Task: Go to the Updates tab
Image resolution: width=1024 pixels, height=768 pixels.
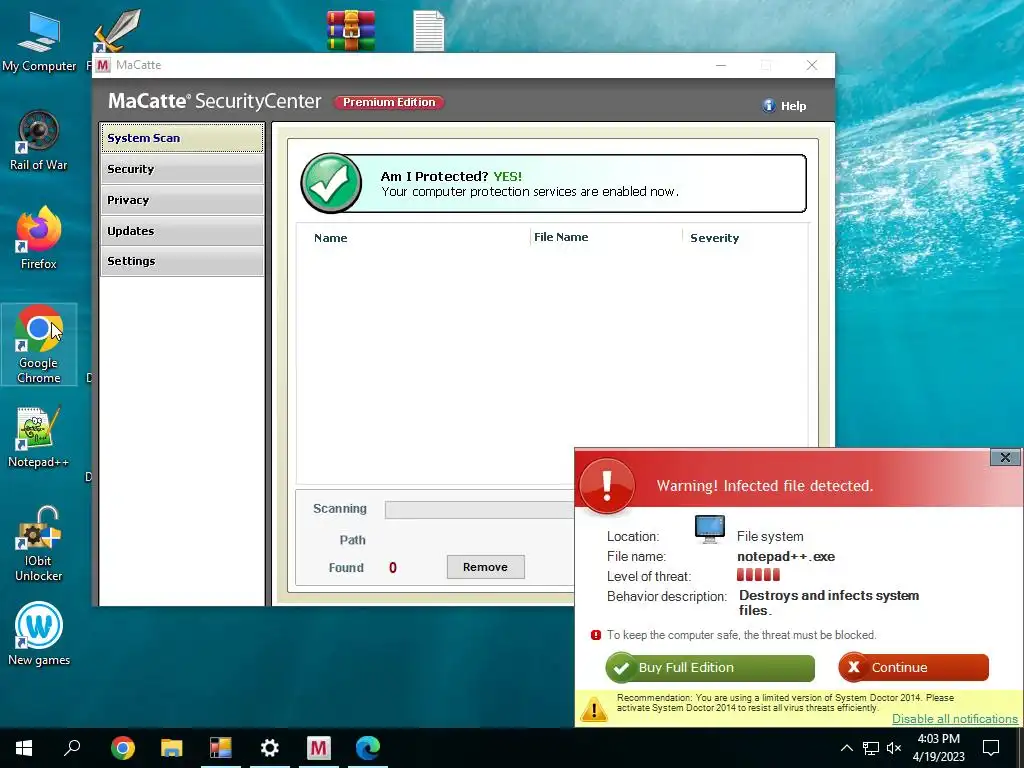Action: pos(182,231)
